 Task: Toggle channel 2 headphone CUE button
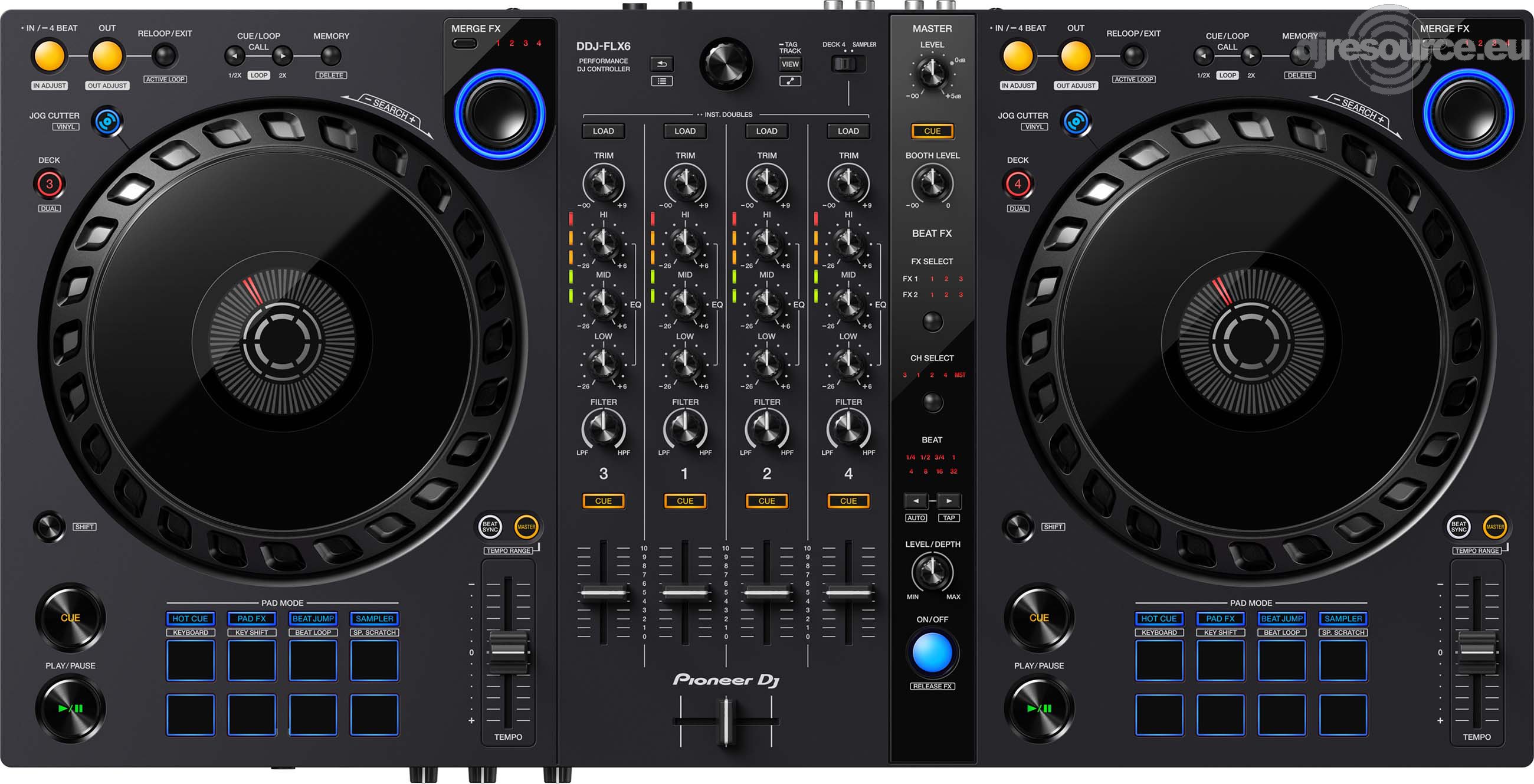(766, 501)
